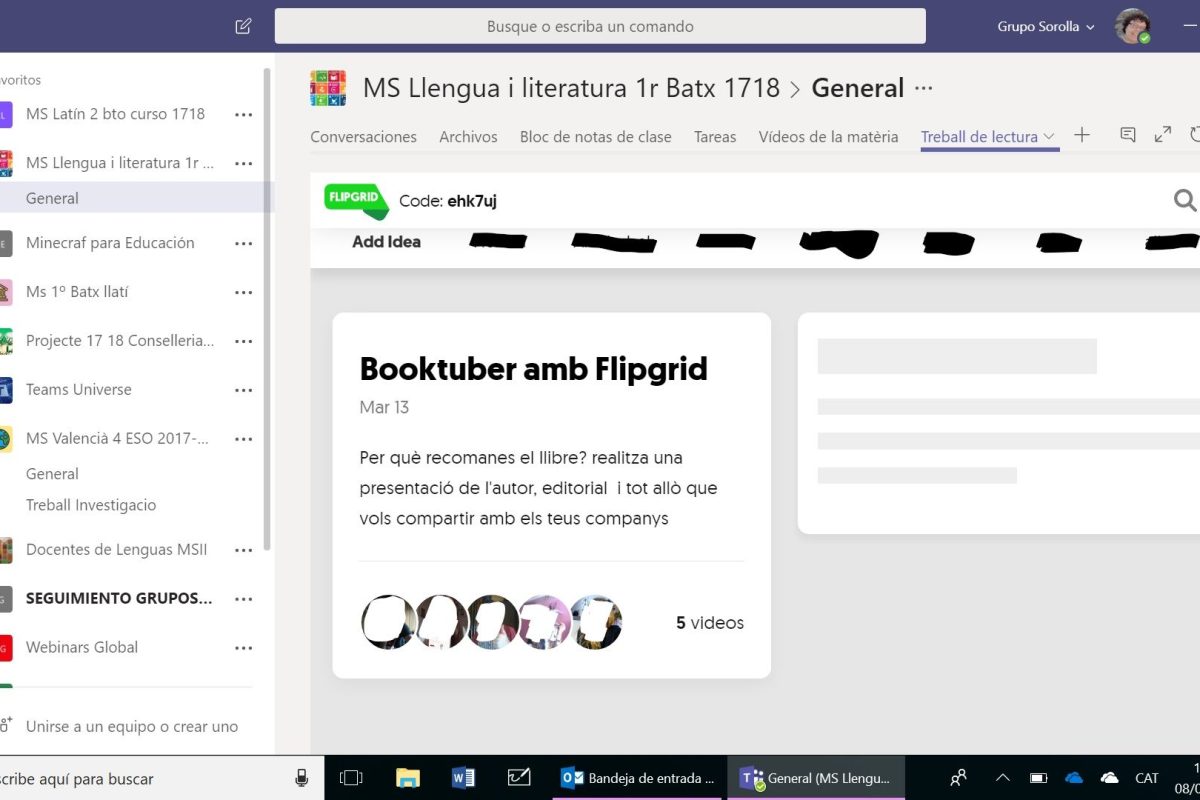Open more options for MS Latín 2 bto
The image size is (1200, 800).
tap(243, 114)
